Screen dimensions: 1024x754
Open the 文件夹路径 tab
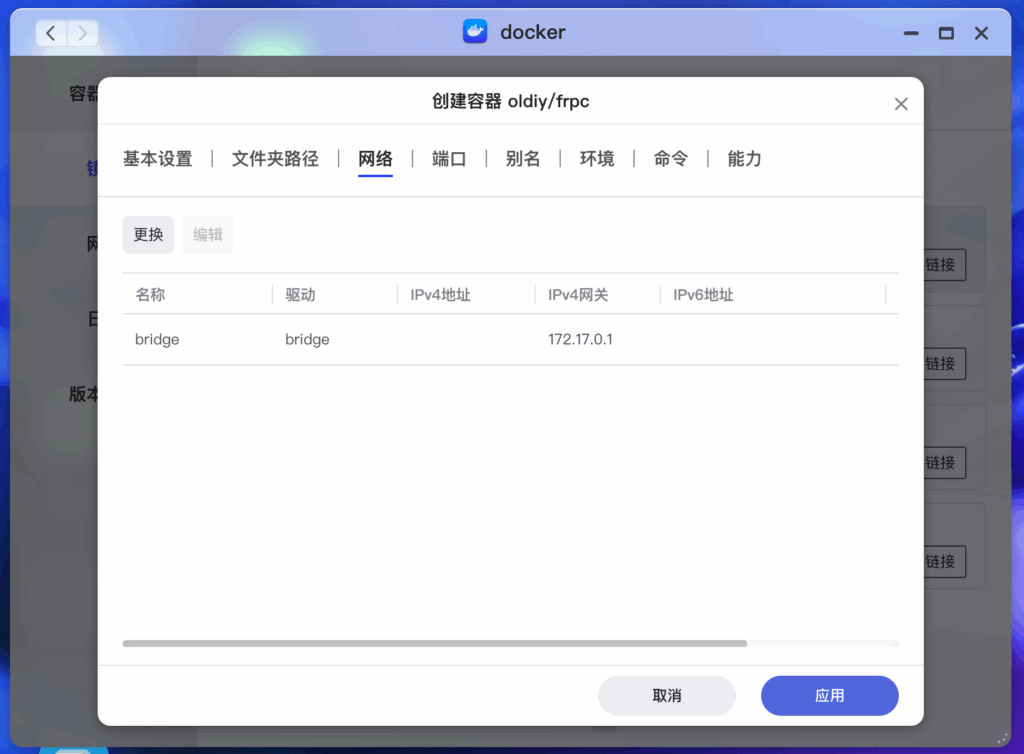pos(275,158)
